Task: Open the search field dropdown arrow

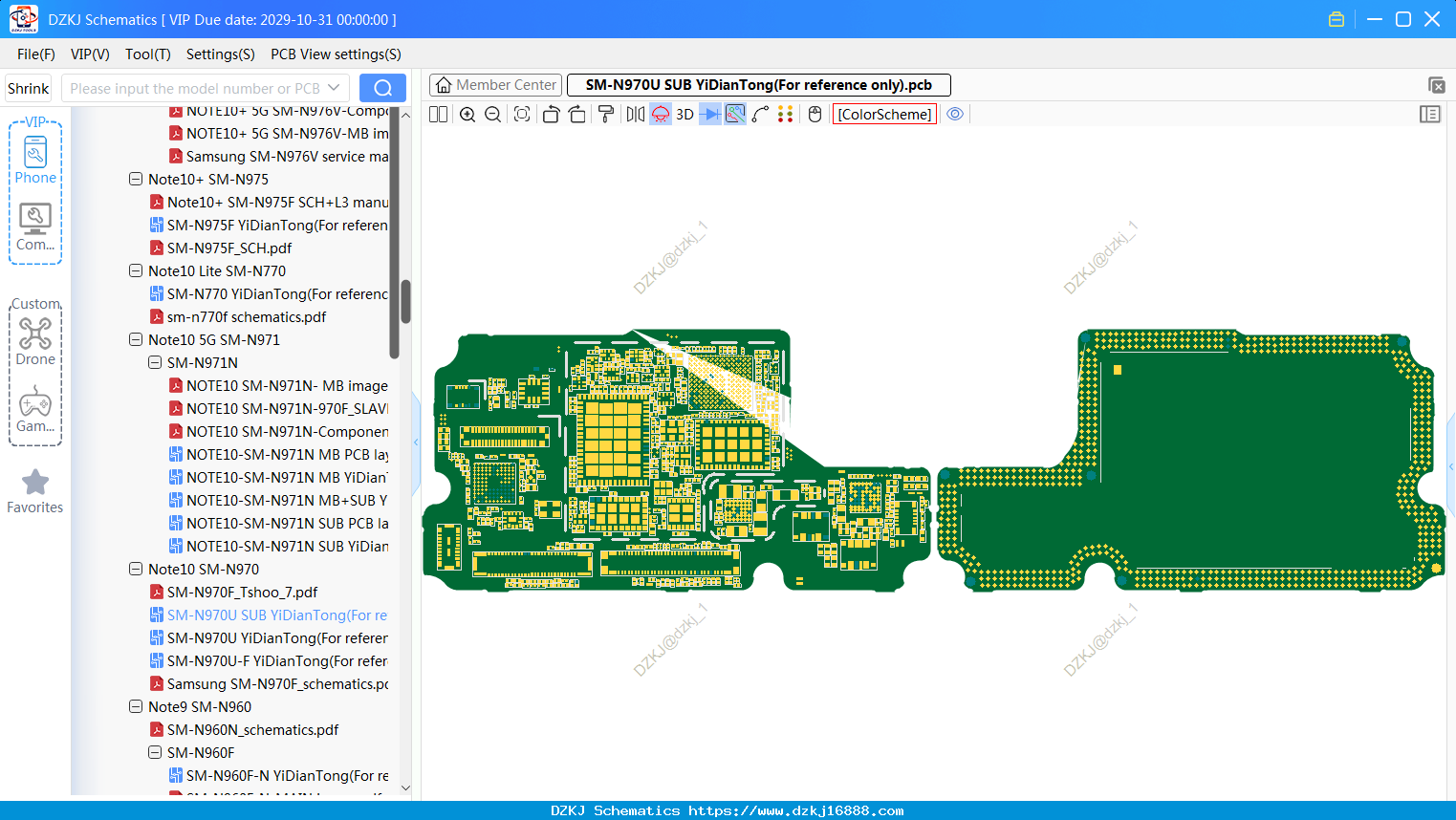Action: point(334,88)
